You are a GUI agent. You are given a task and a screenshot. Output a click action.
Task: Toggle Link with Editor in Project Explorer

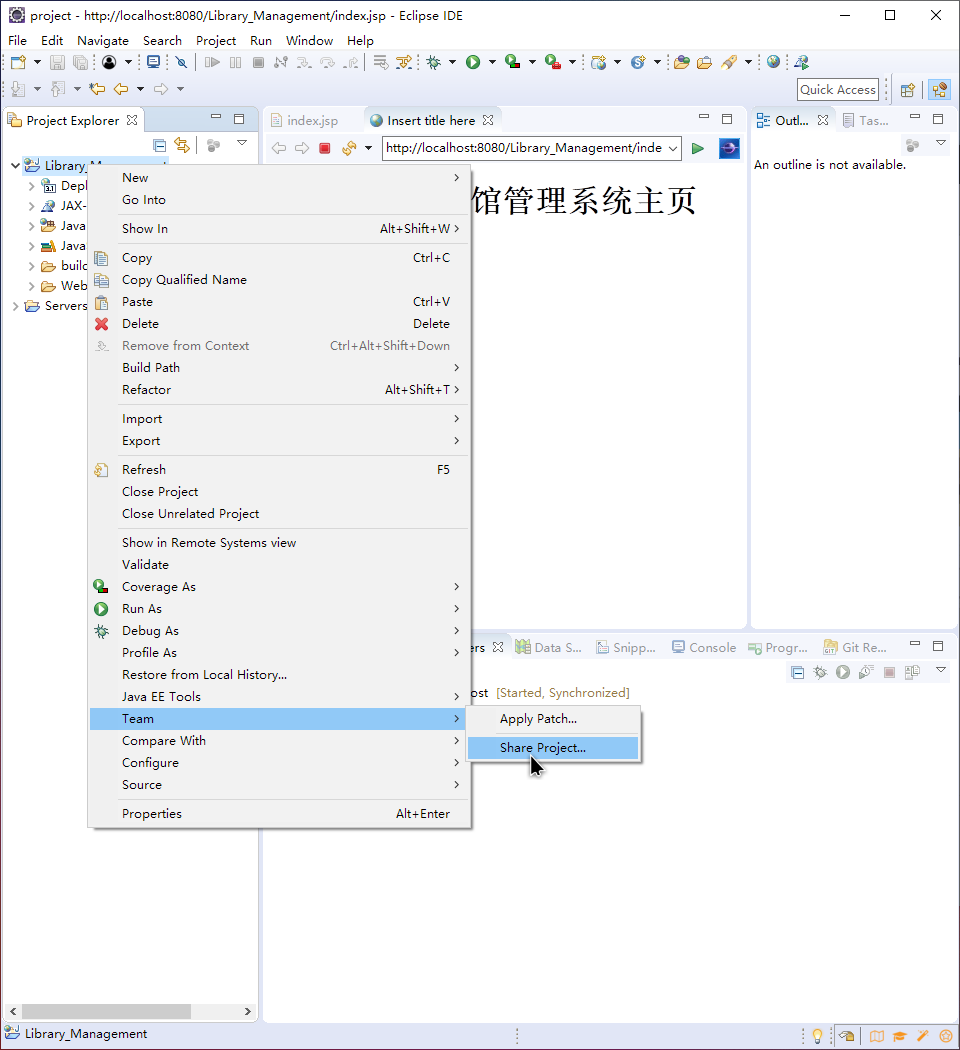click(181, 145)
